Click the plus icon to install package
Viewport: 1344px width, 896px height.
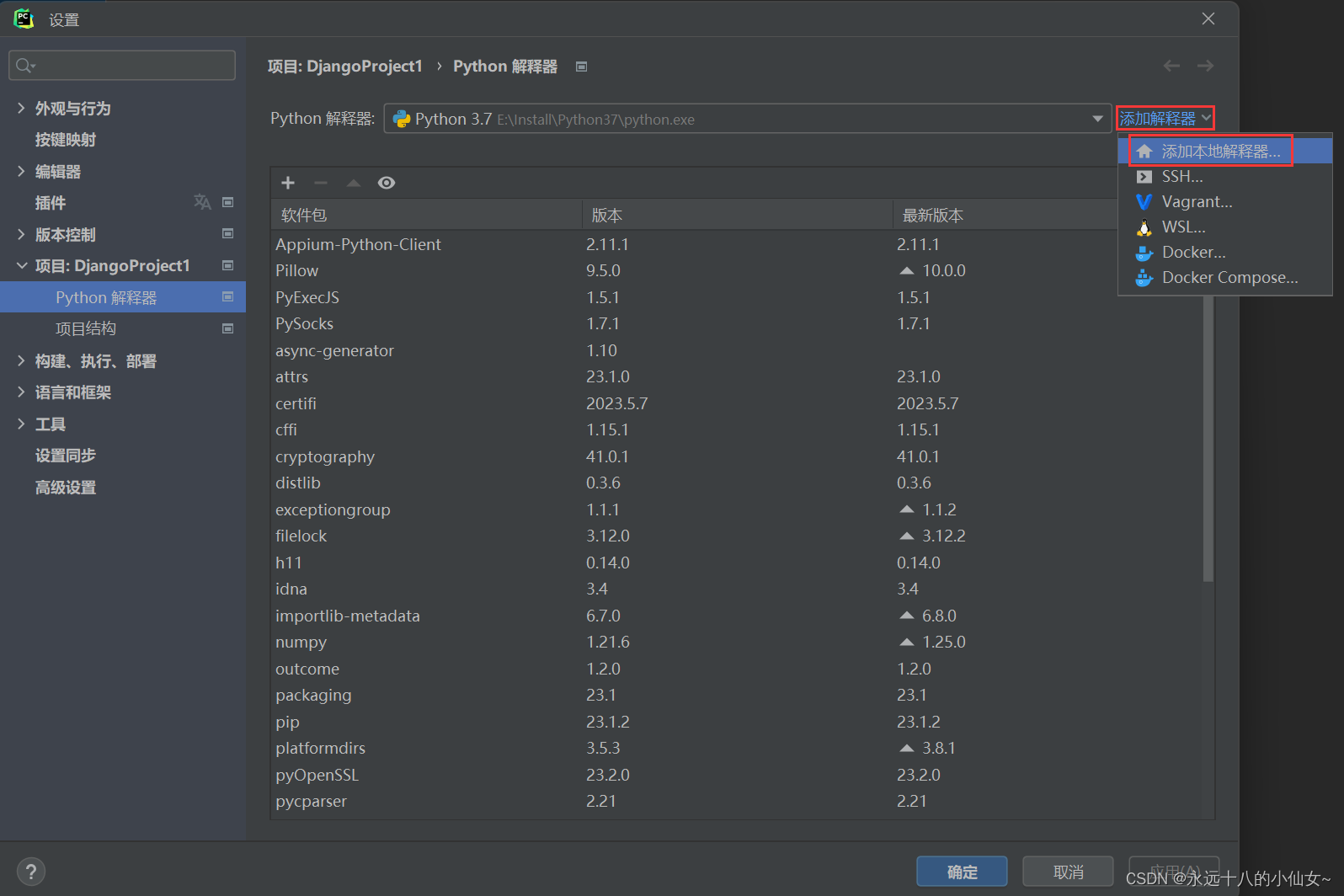point(288,183)
